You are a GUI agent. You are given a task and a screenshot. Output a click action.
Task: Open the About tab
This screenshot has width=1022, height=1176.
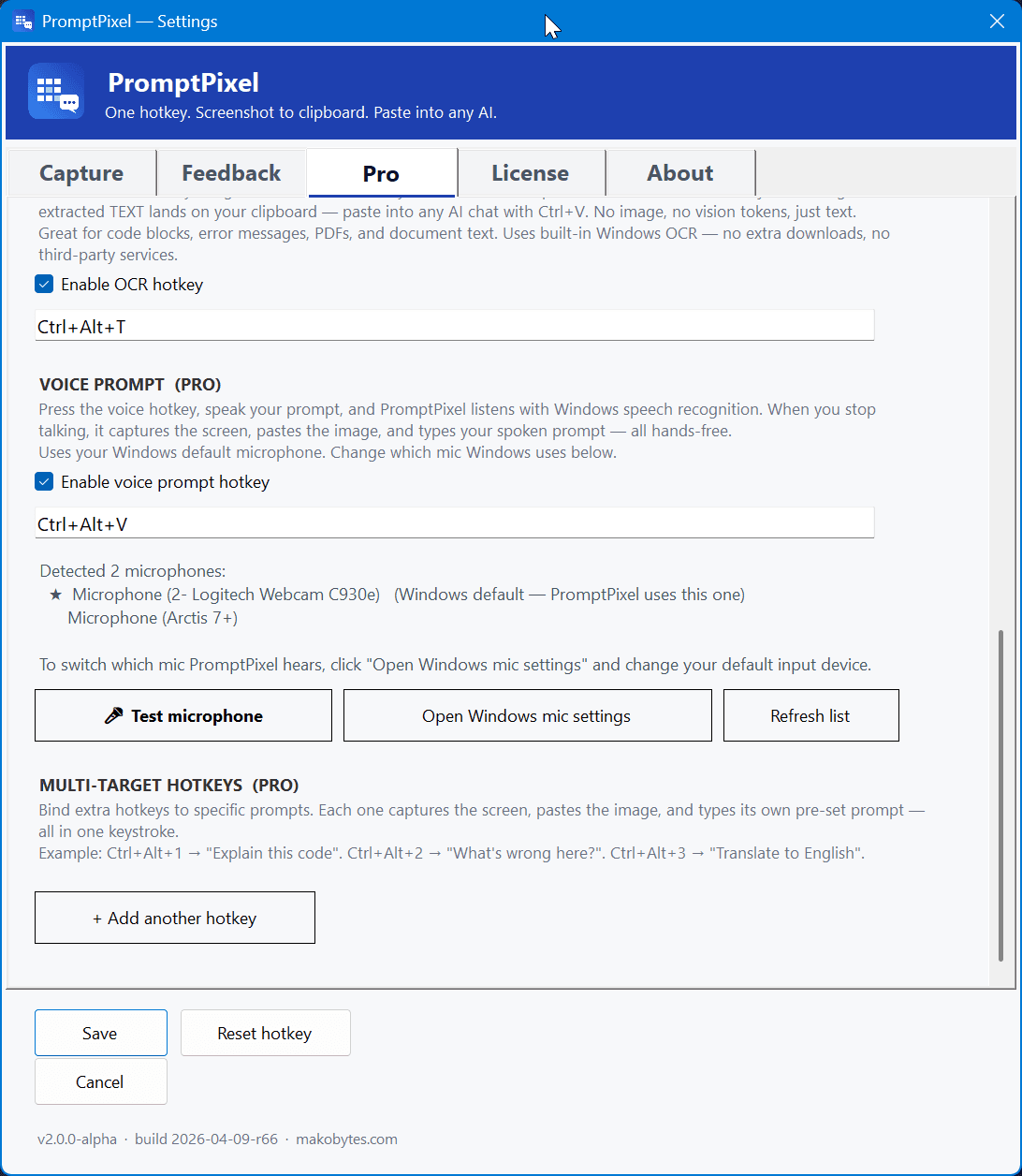pos(679,172)
